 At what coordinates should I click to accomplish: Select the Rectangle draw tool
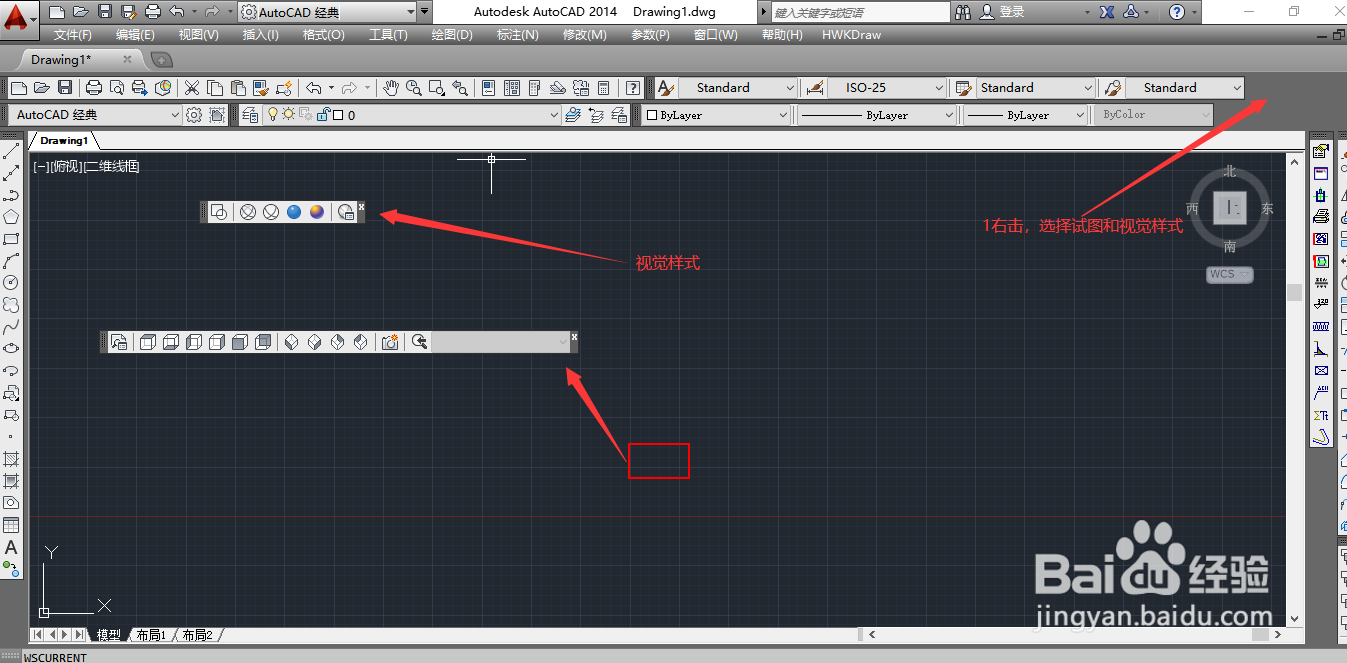11,239
